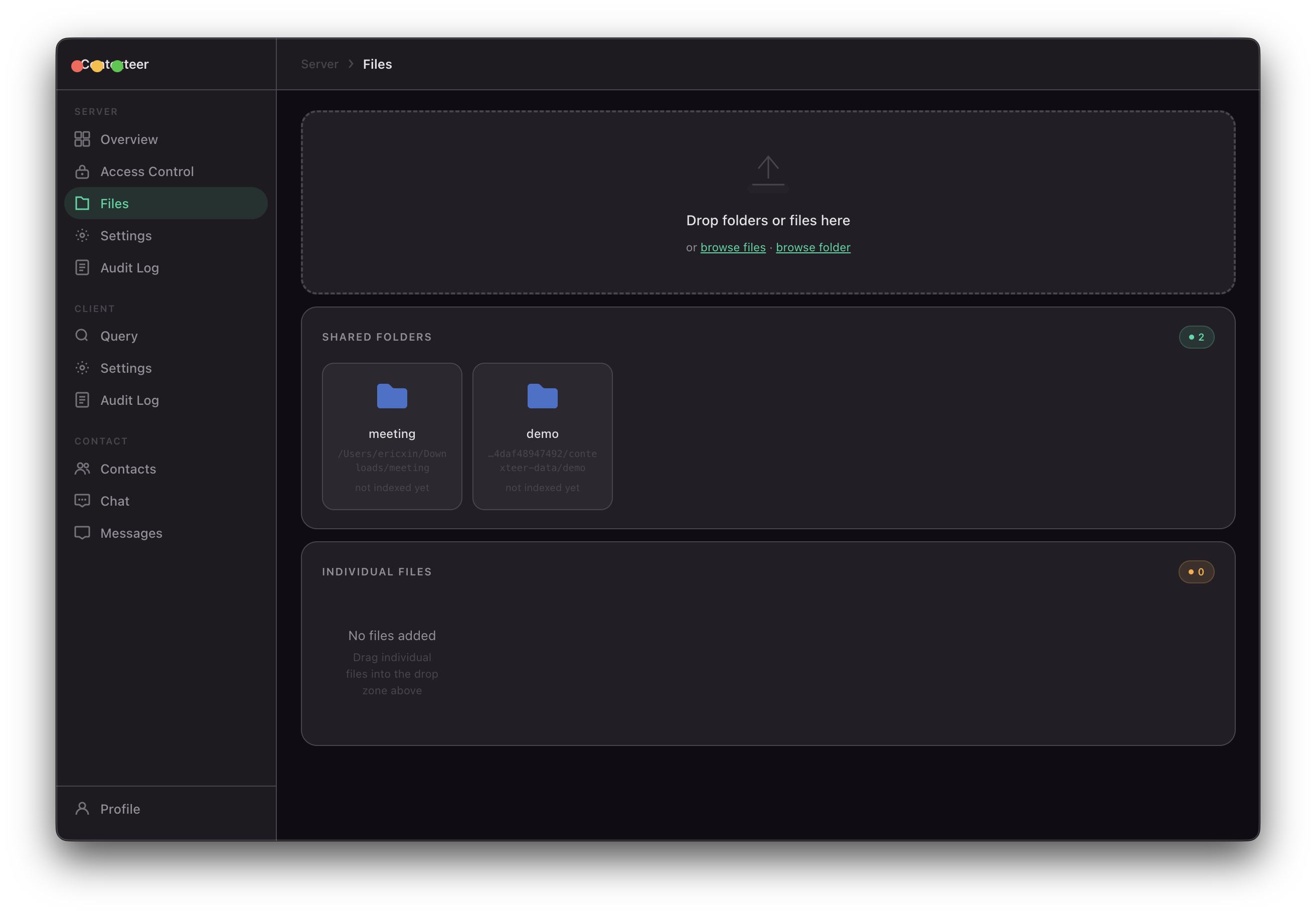This screenshot has height=915, width=1316.
Task: Click the Contacts people icon
Action: [82, 469]
